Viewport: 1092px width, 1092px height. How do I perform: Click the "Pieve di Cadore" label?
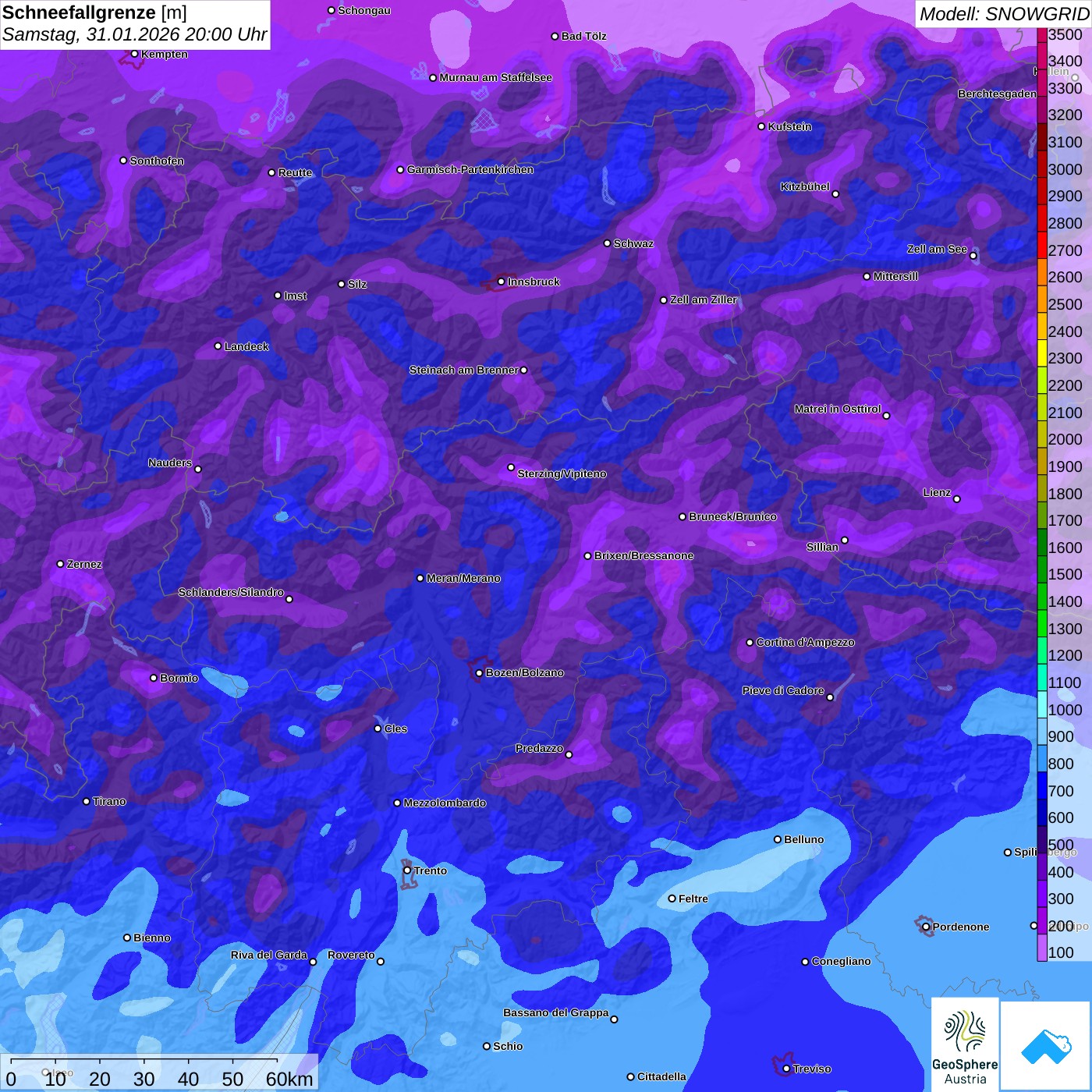coord(783,690)
